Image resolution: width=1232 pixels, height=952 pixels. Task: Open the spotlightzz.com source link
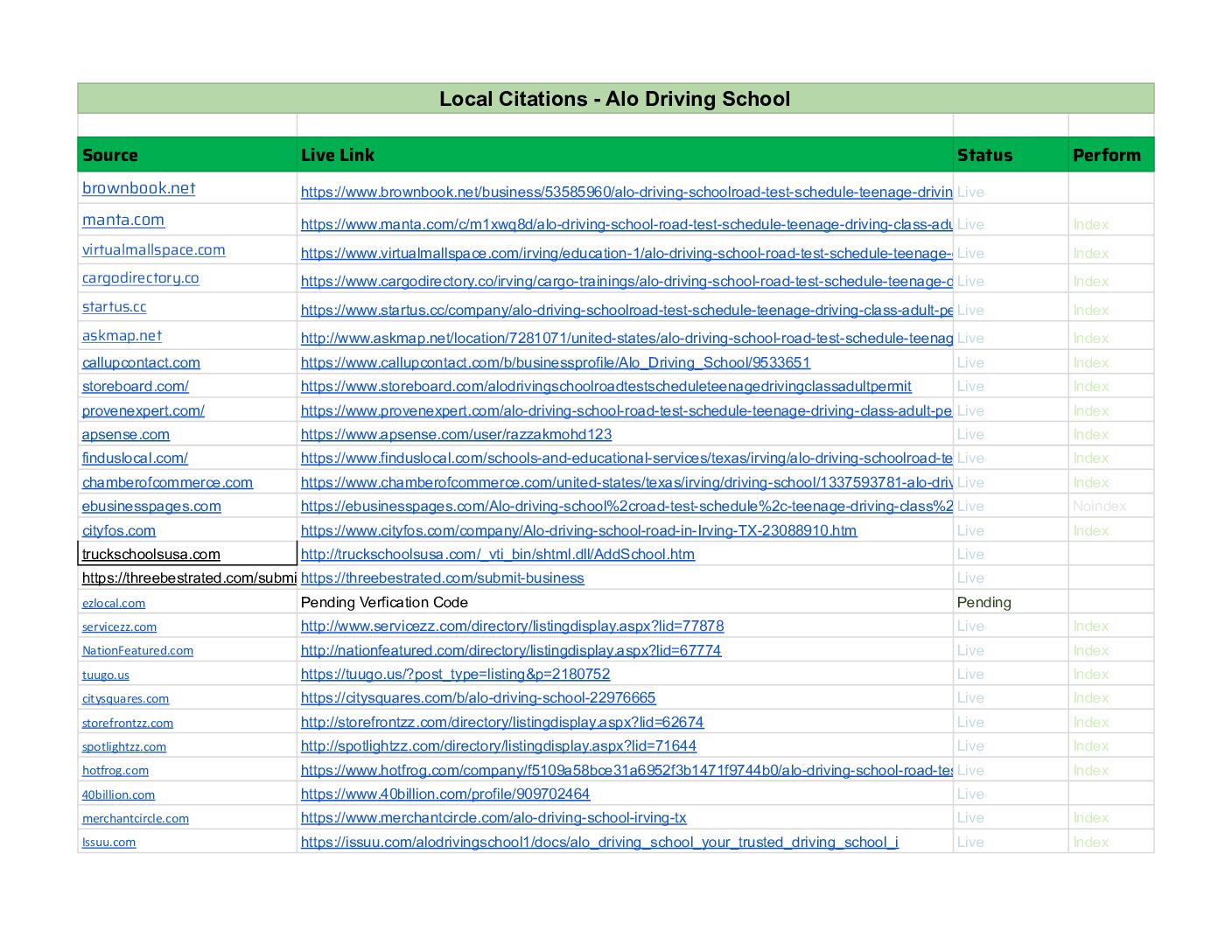(124, 746)
